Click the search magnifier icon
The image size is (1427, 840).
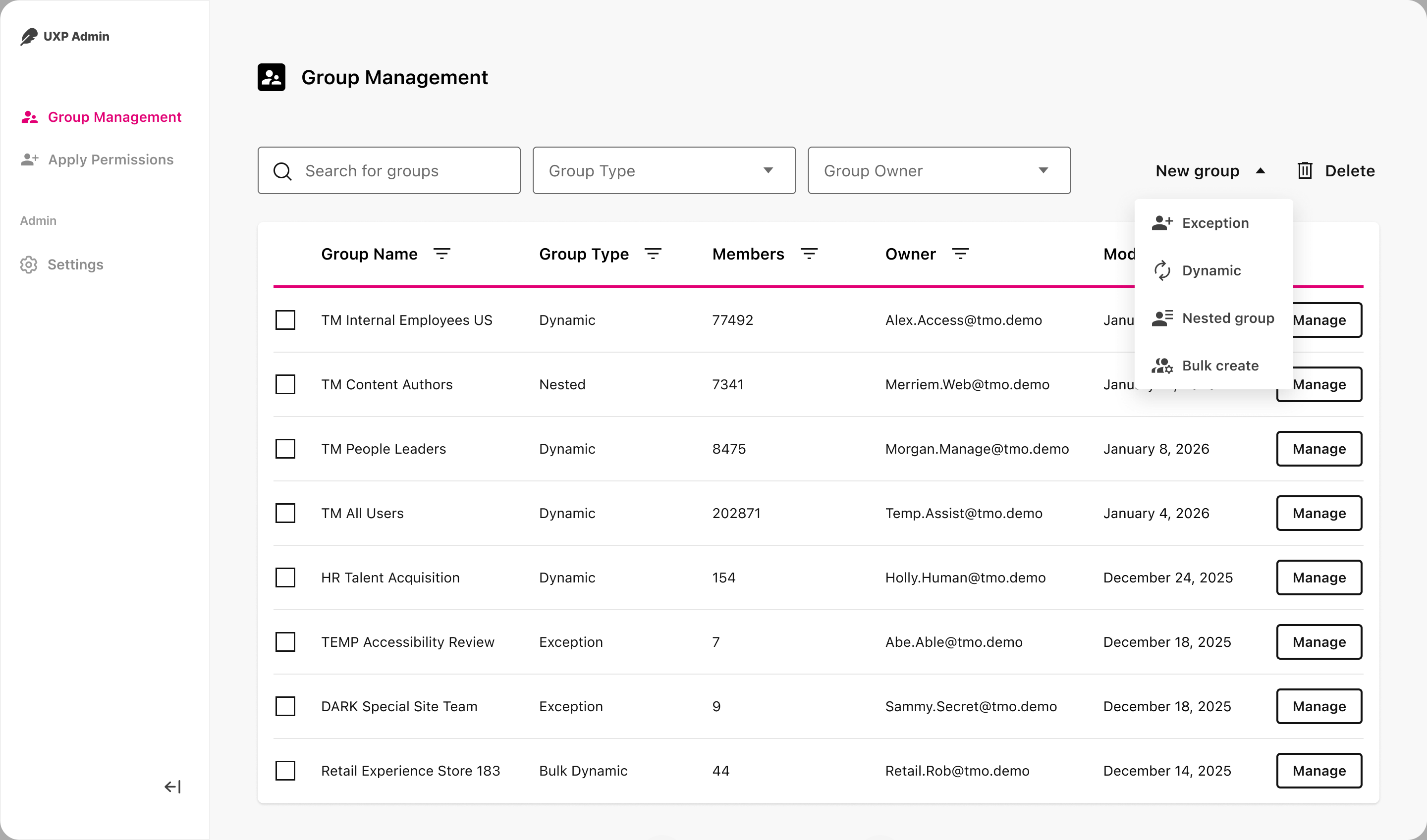click(282, 171)
